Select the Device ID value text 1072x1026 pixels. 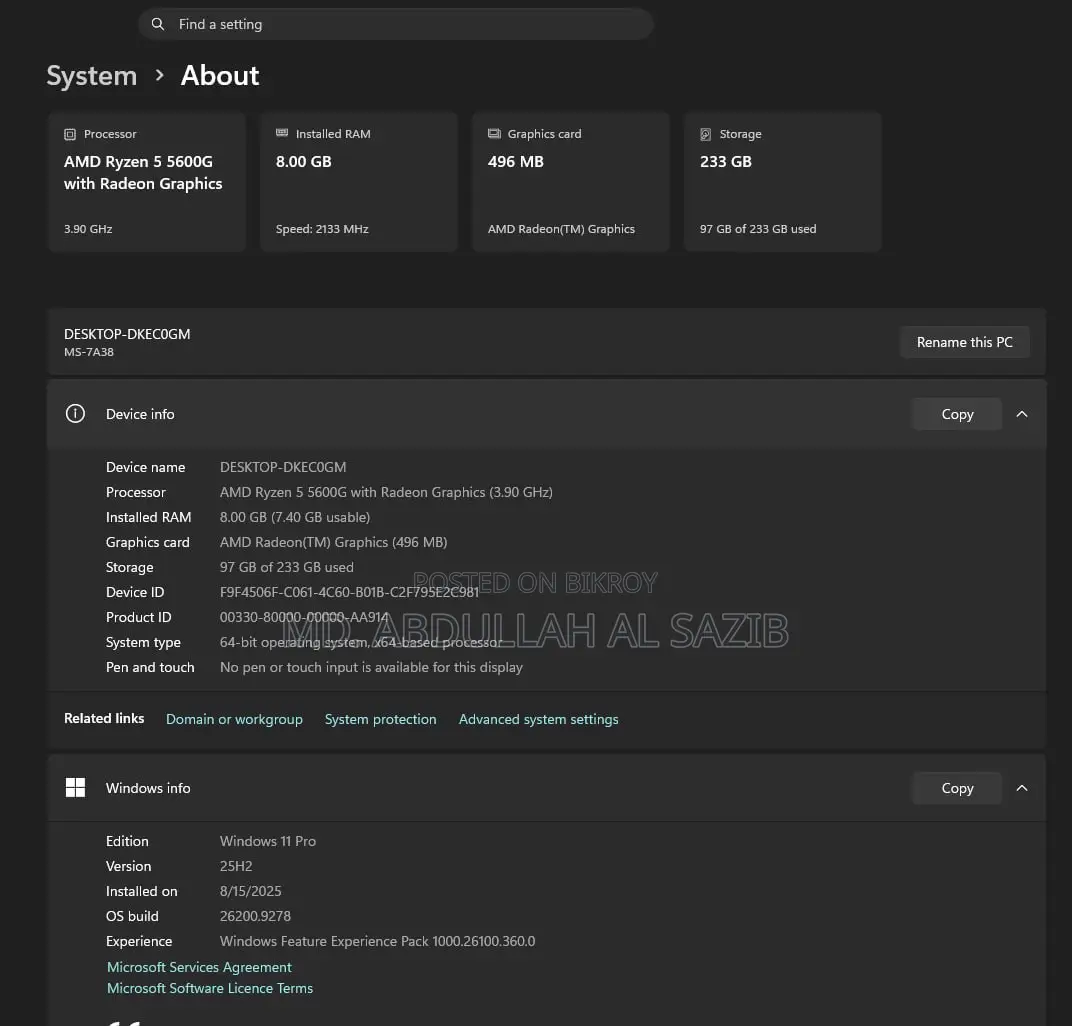349,592
